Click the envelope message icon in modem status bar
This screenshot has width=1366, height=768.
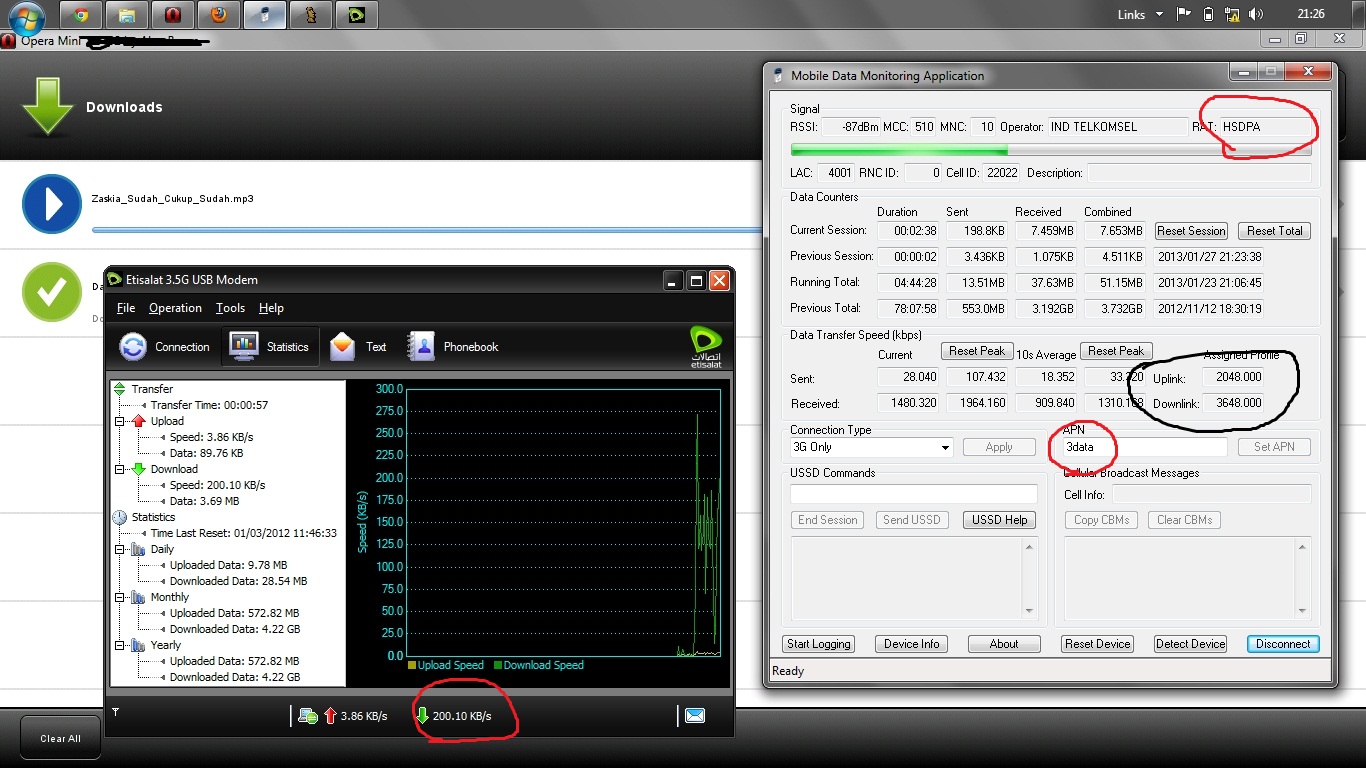tap(695, 716)
